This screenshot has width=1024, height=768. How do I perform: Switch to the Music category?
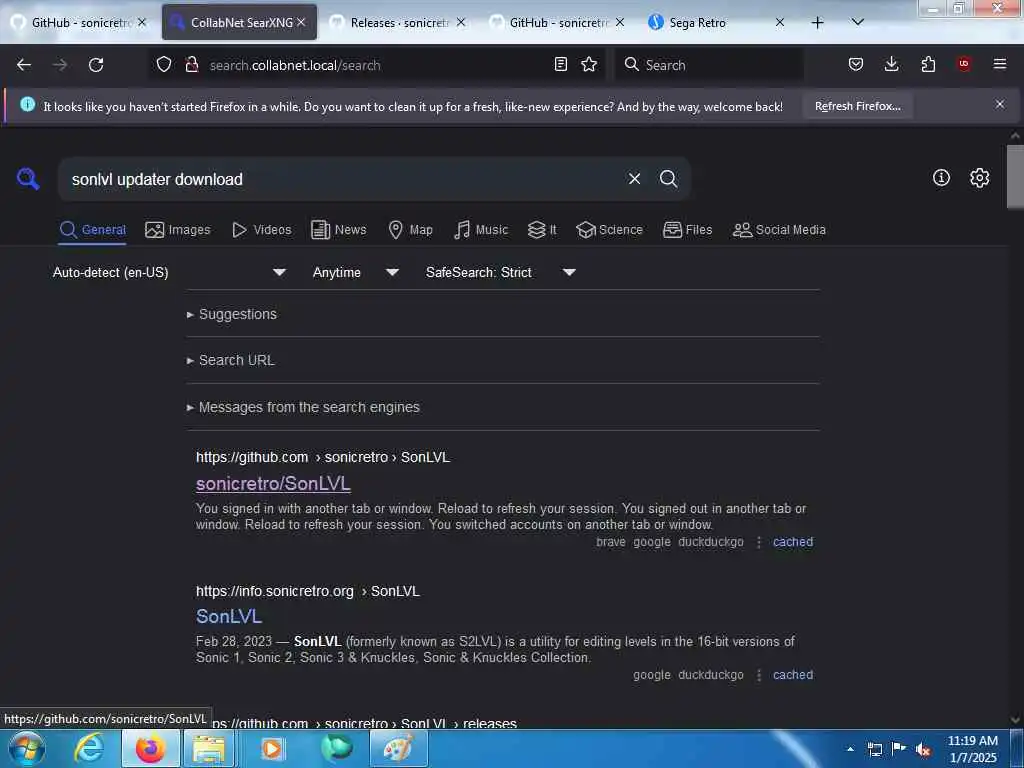tap(481, 230)
